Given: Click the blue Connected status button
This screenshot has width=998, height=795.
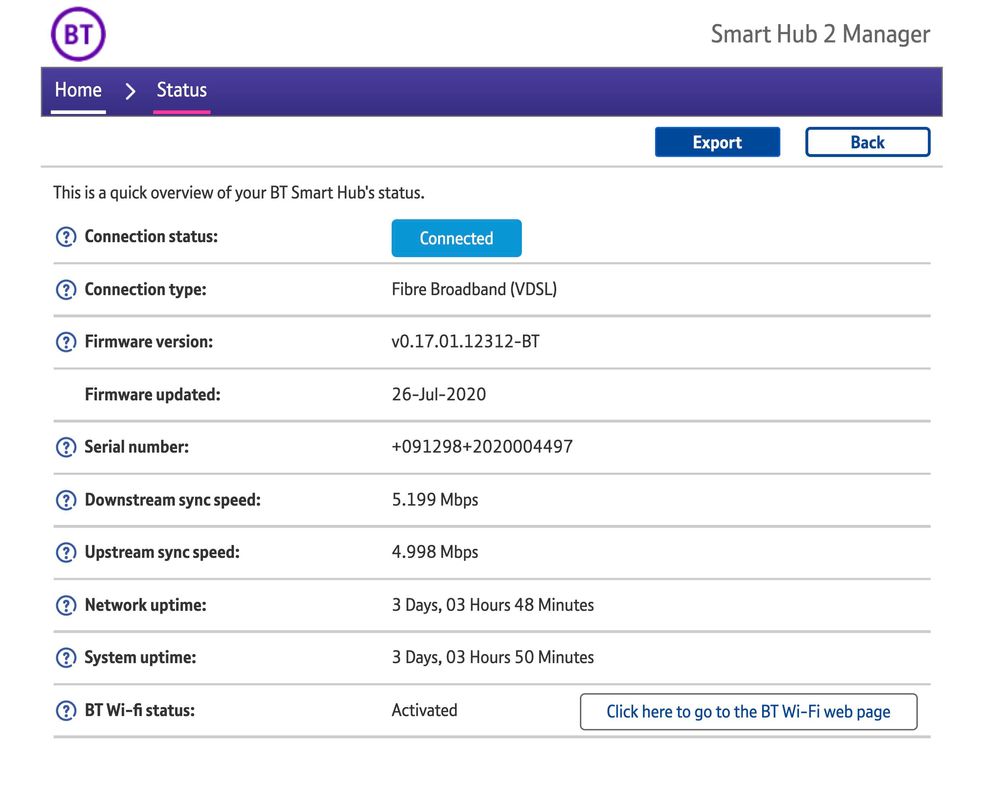Looking at the screenshot, I should tap(456, 238).
